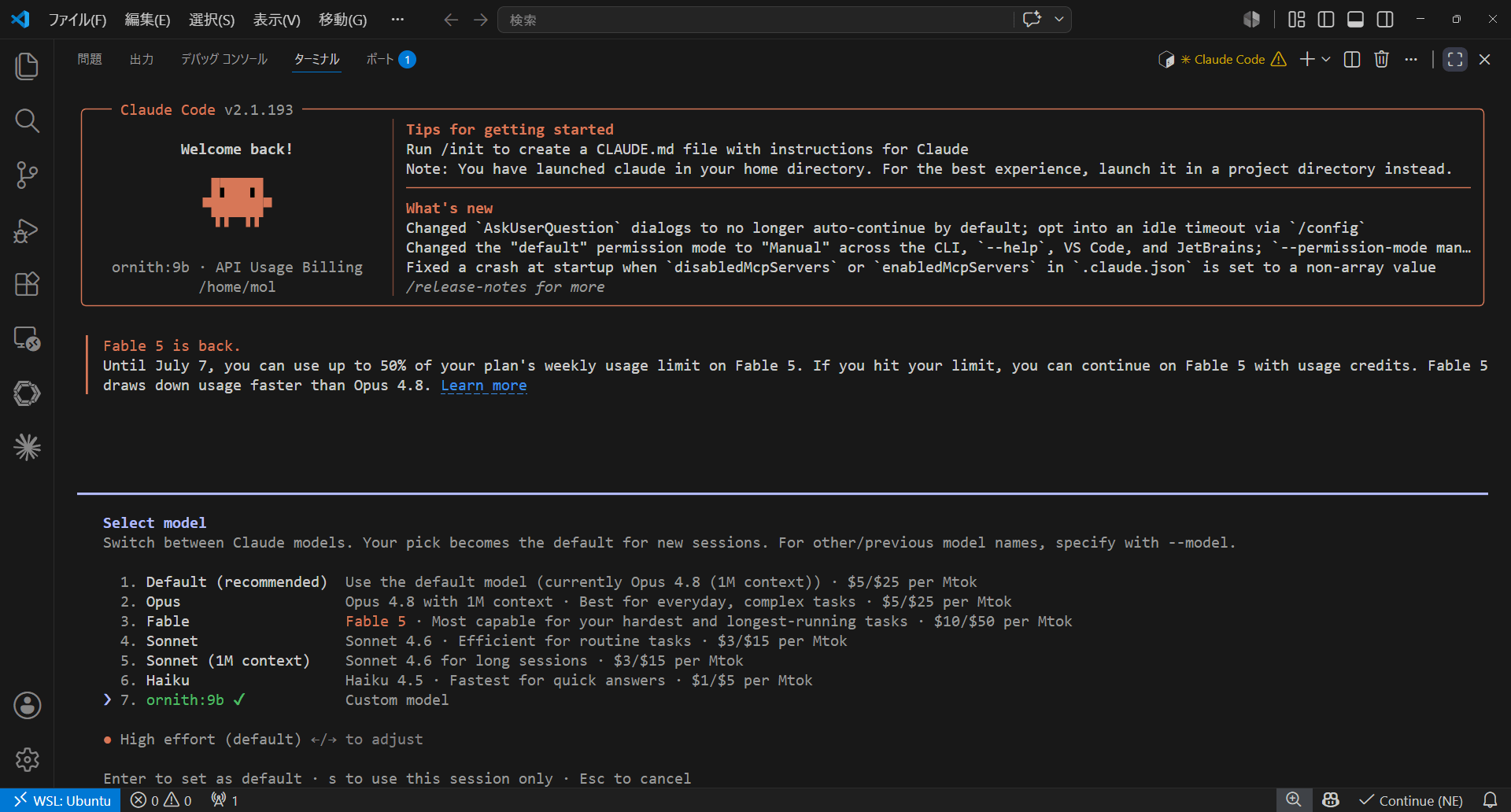Open the Source Control view
The image size is (1511, 812).
click(27, 175)
